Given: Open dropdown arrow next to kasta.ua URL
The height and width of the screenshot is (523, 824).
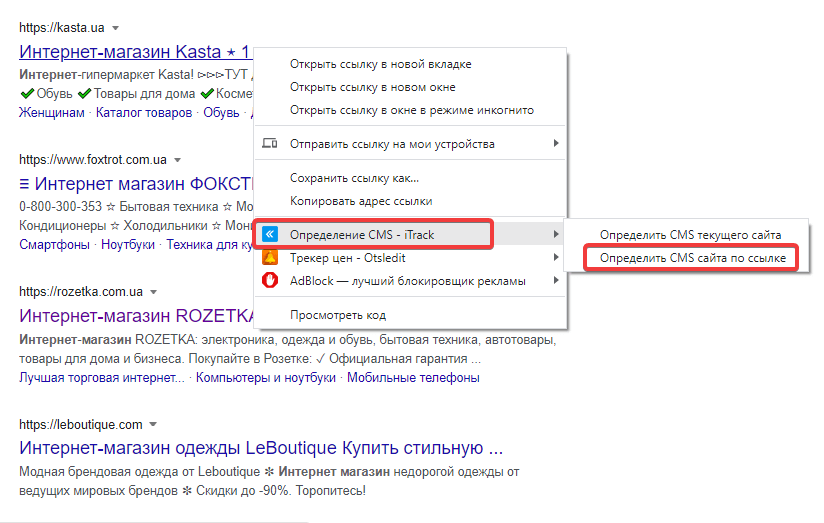Looking at the screenshot, I should click(116, 28).
